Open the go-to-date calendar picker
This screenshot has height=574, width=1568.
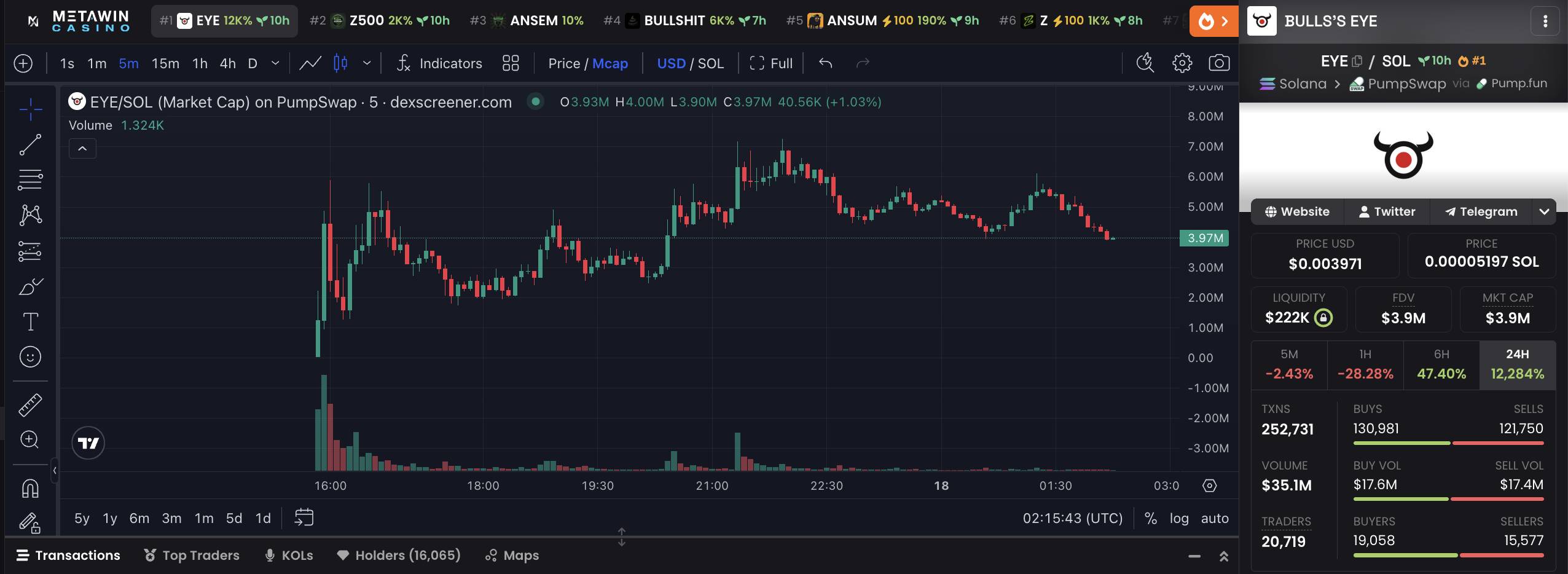(304, 517)
